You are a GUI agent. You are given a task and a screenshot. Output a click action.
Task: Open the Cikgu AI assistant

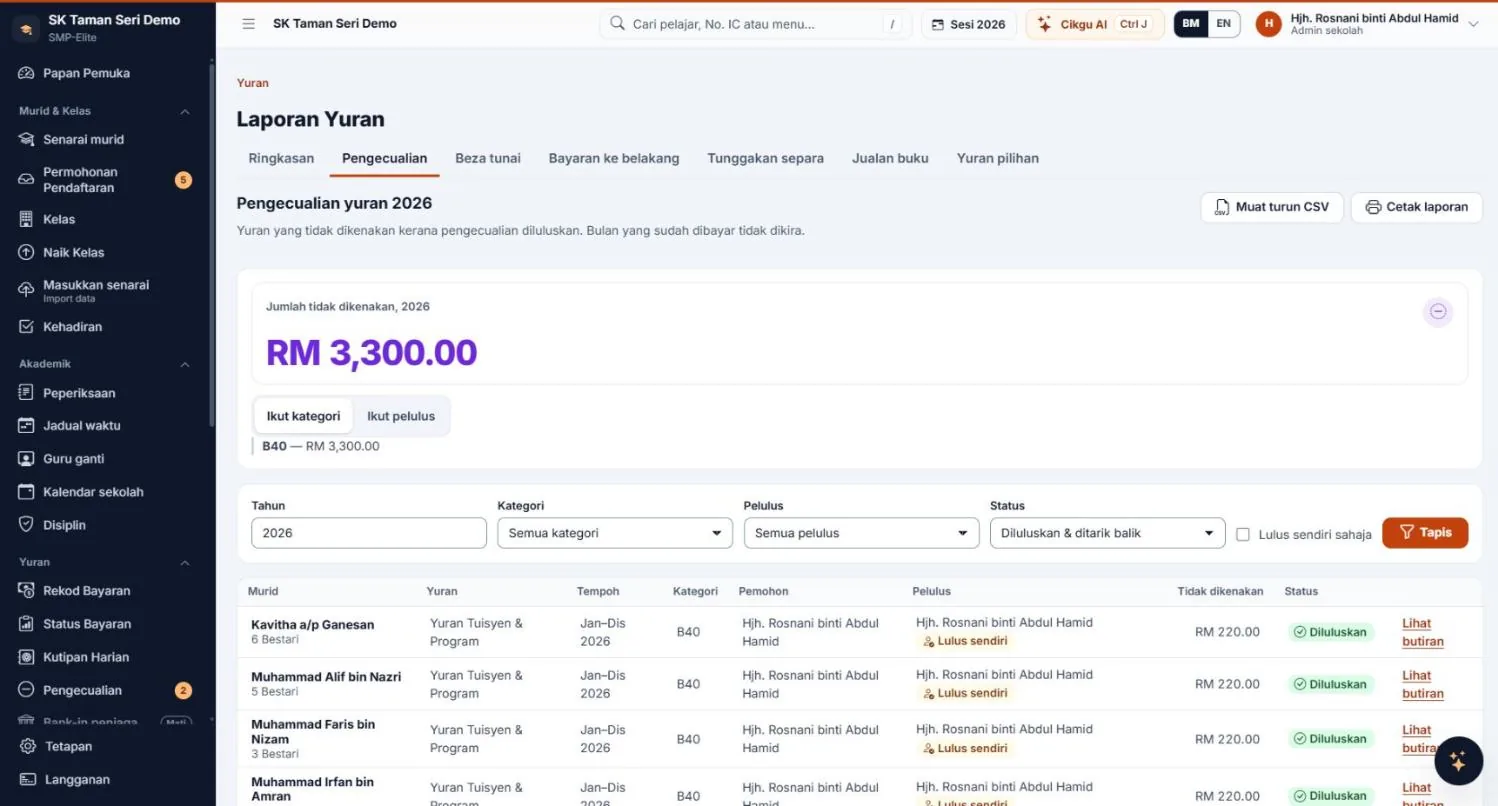click(1095, 24)
